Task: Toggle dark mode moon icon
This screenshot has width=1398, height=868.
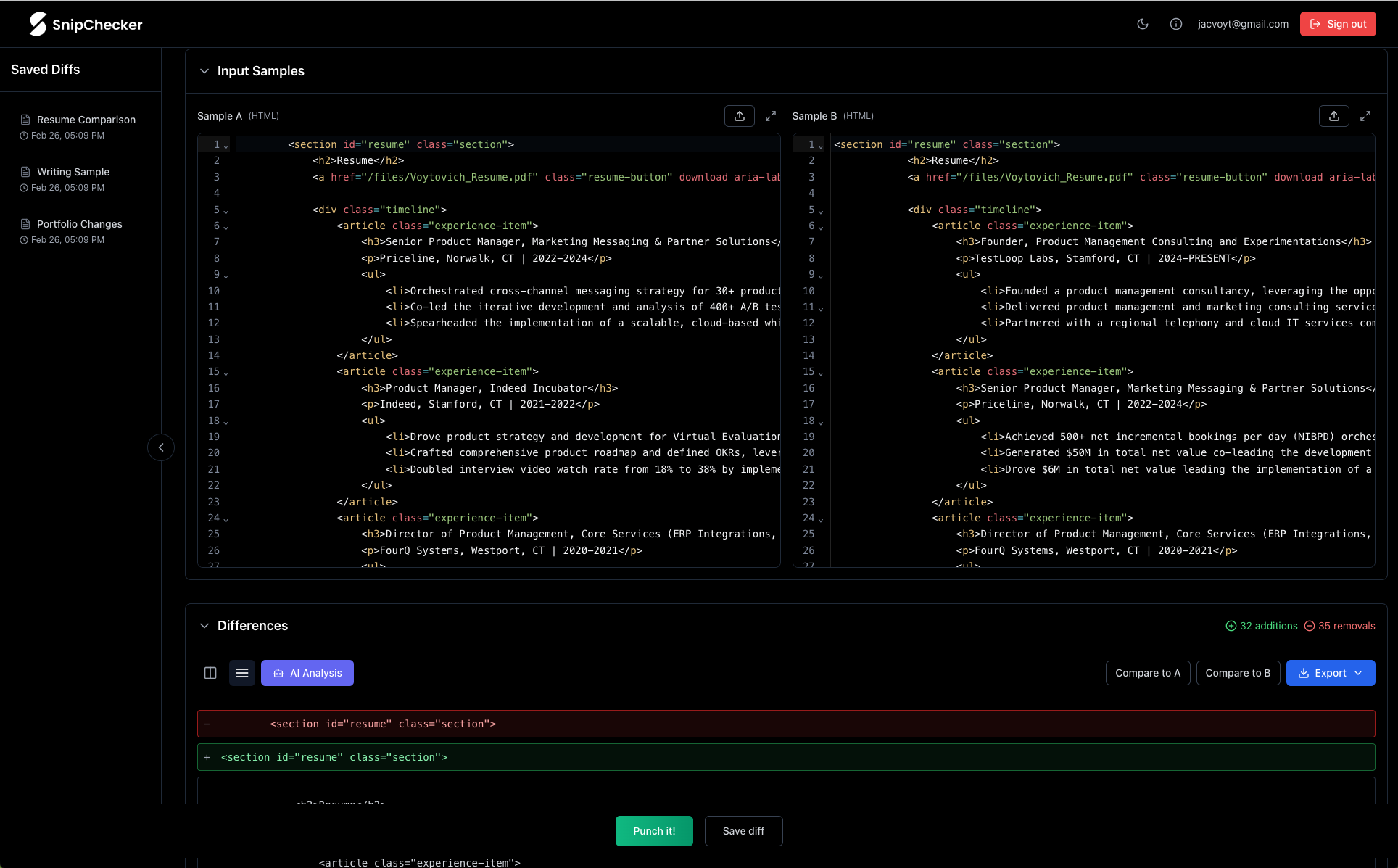Action: (1143, 24)
